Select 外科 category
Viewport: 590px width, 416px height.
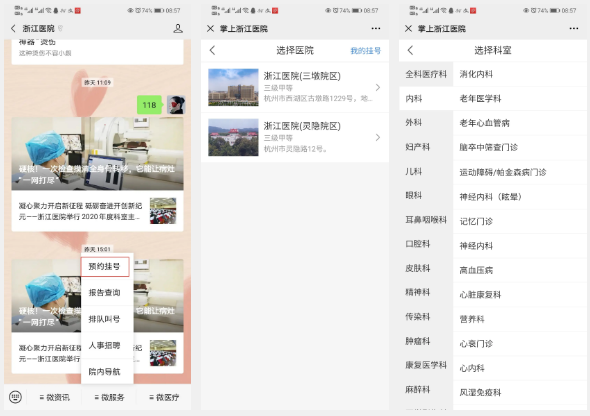coord(426,123)
